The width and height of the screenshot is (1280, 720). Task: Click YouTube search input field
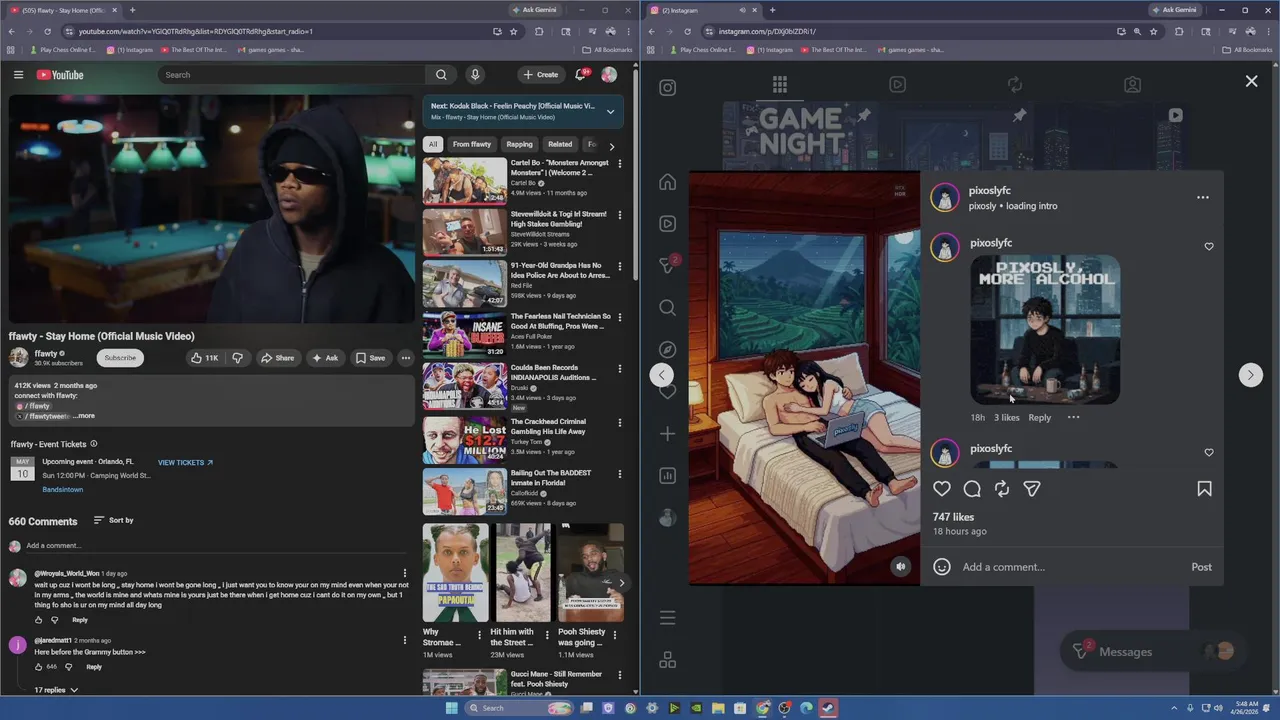[x=291, y=75]
